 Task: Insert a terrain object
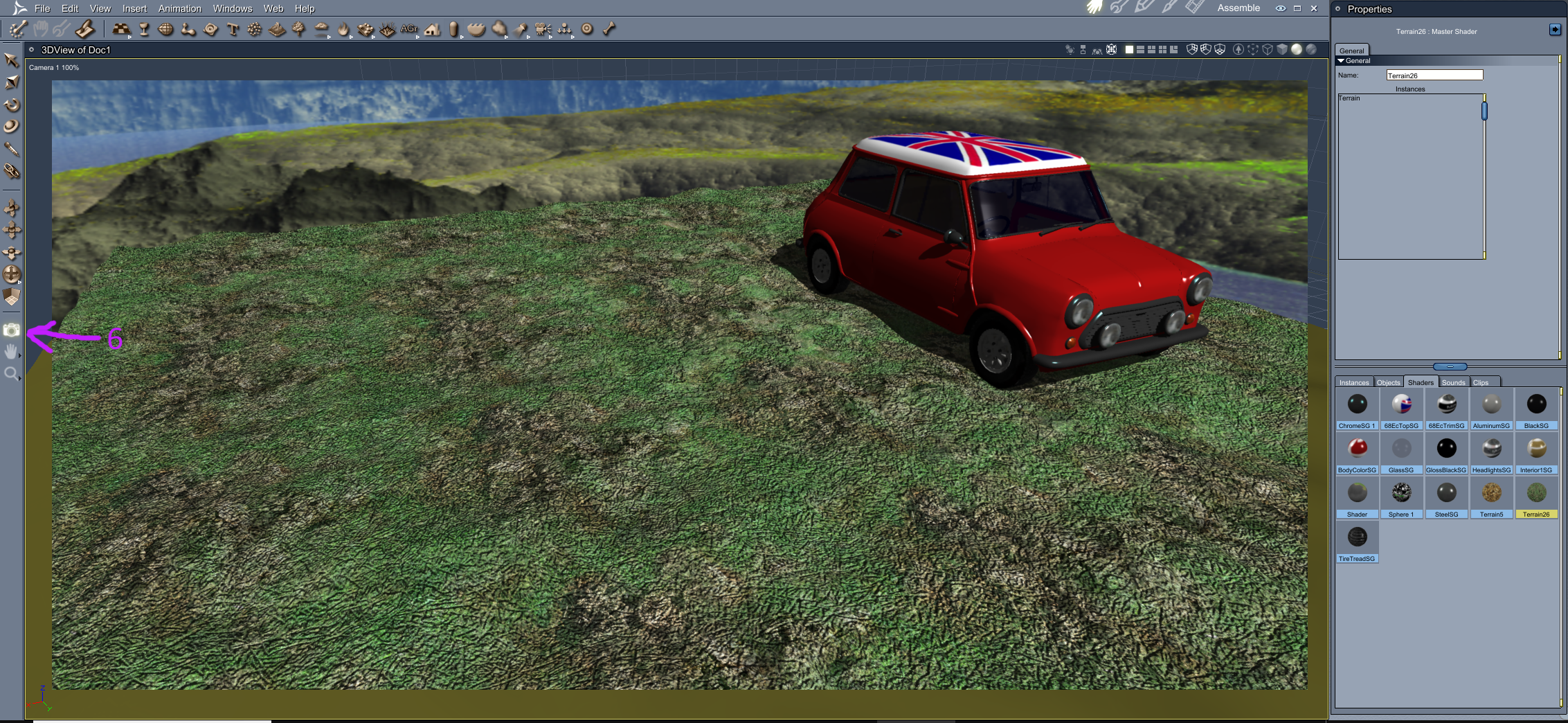coord(277,29)
